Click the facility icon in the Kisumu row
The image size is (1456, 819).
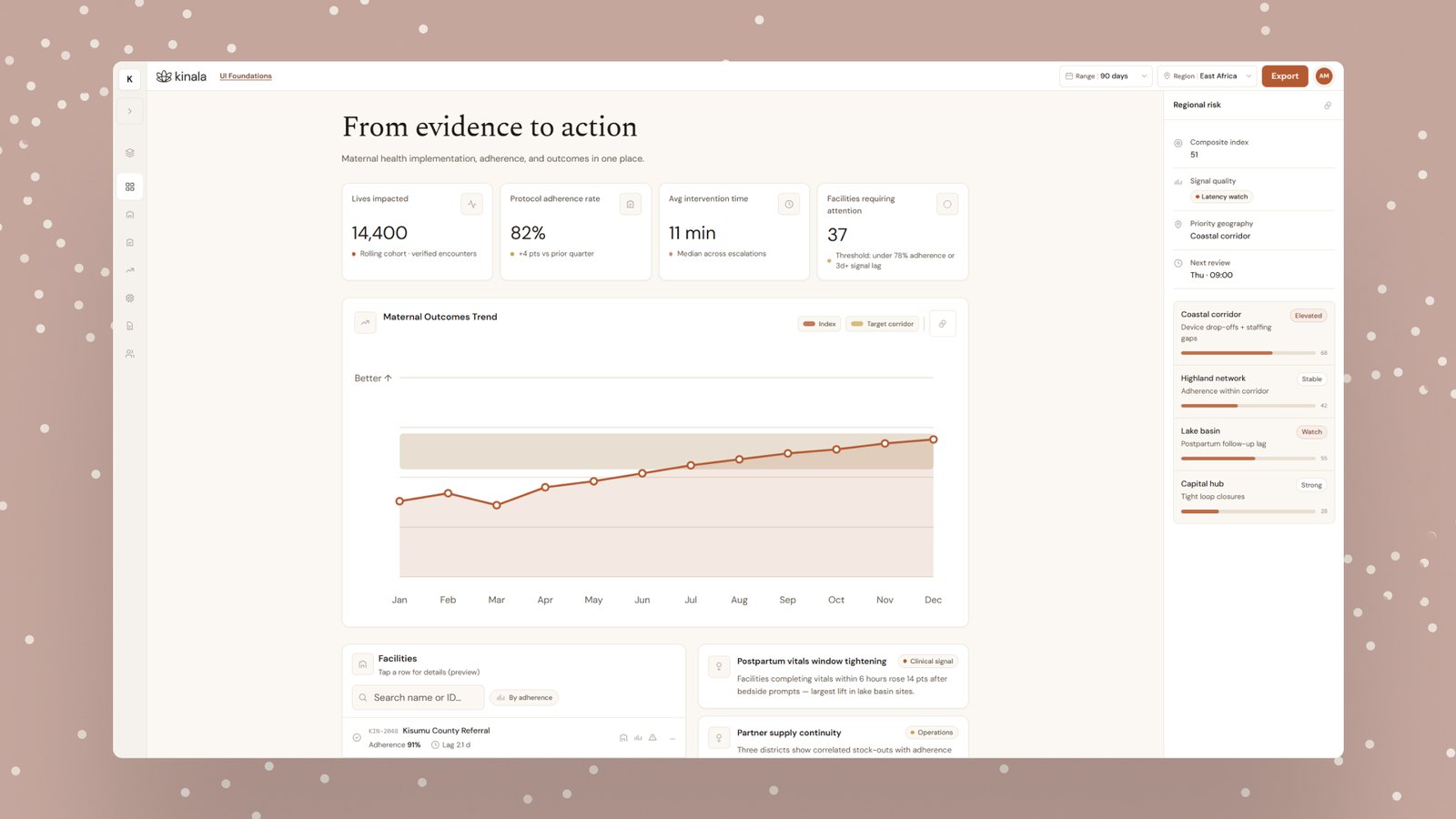click(x=623, y=738)
